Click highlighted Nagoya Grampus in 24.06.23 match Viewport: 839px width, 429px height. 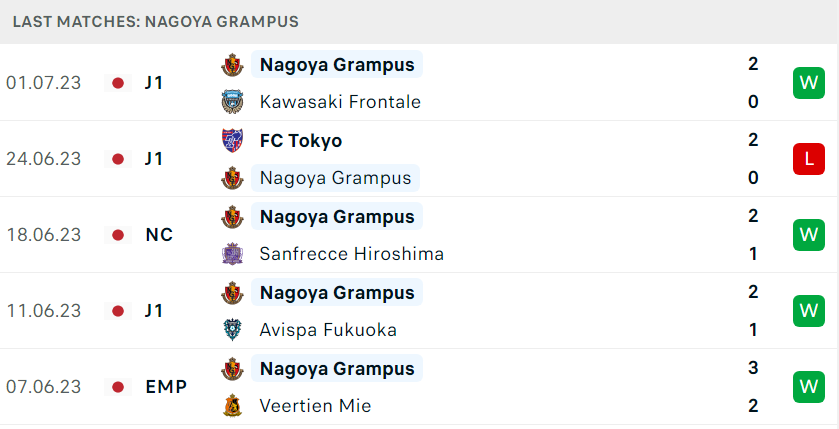335,178
